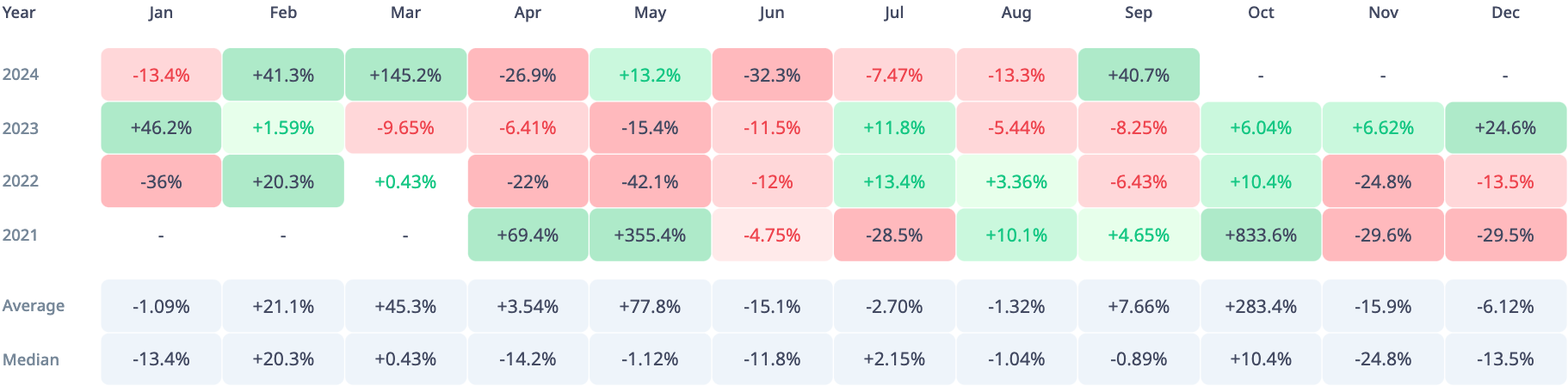1568x386 pixels.
Task: Click the 2022 January -36% cell
Action: pyautogui.click(x=161, y=181)
